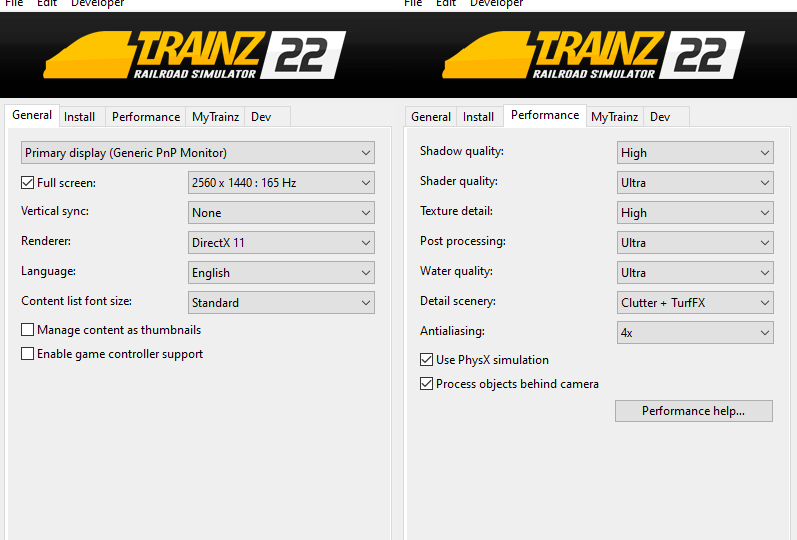Select Performance tab in right window
This screenshot has height=540, width=797.
(545, 115)
